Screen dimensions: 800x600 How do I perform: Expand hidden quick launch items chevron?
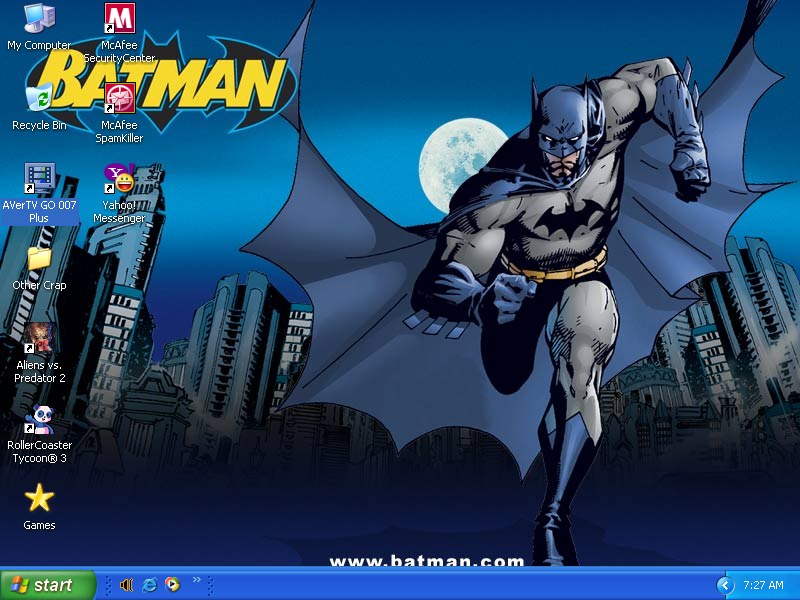coord(196,580)
